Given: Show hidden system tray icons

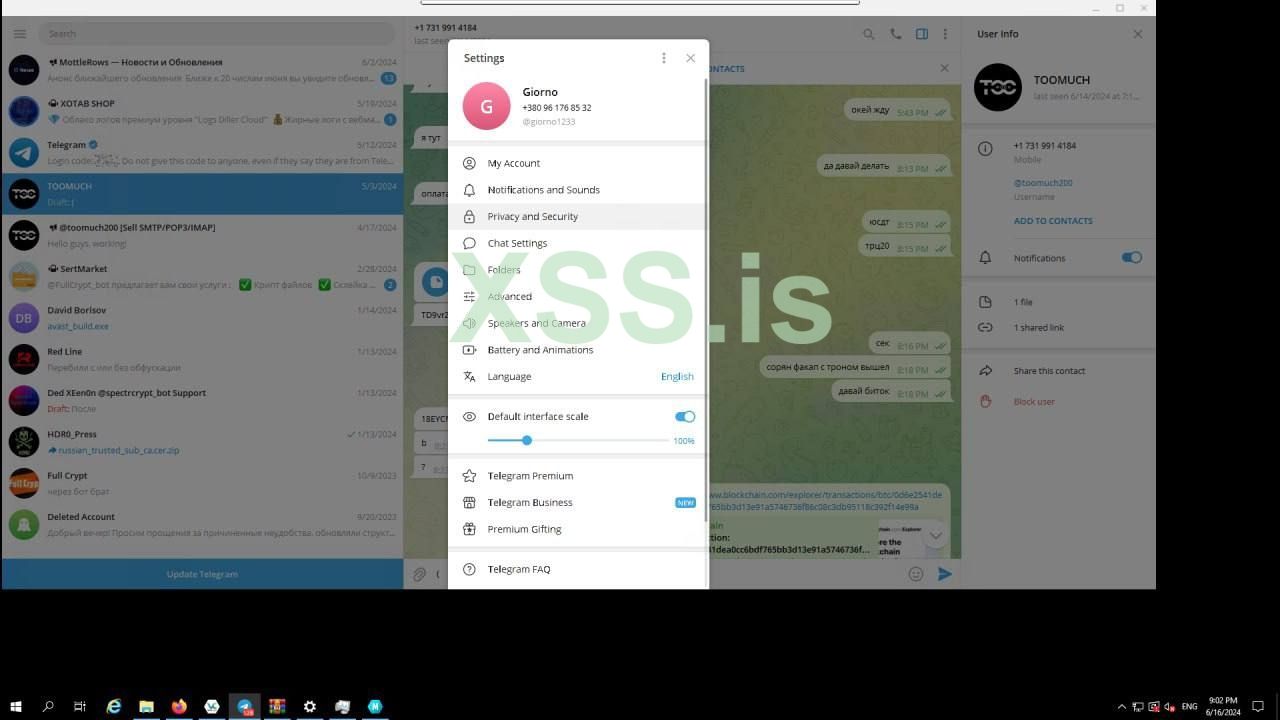Looking at the screenshot, I should (x=1121, y=707).
